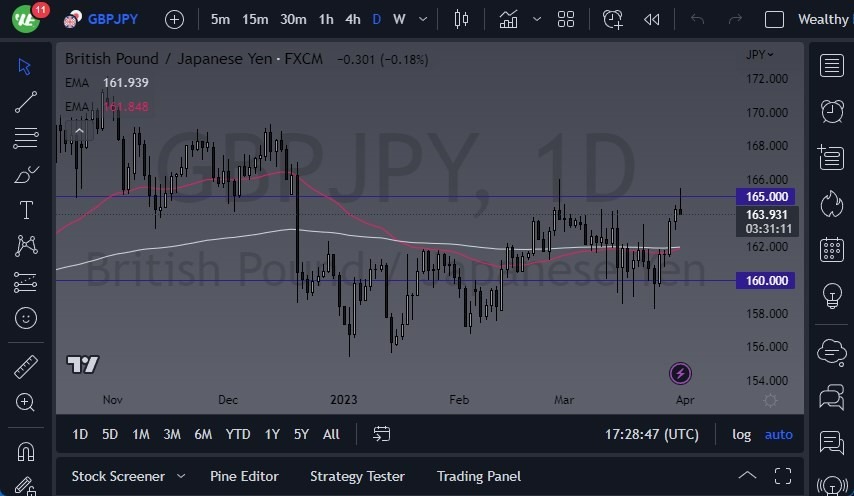Open the ideas light bulb panel
Image resolution: width=854 pixels, height=496 pixels.
(832, 296)
